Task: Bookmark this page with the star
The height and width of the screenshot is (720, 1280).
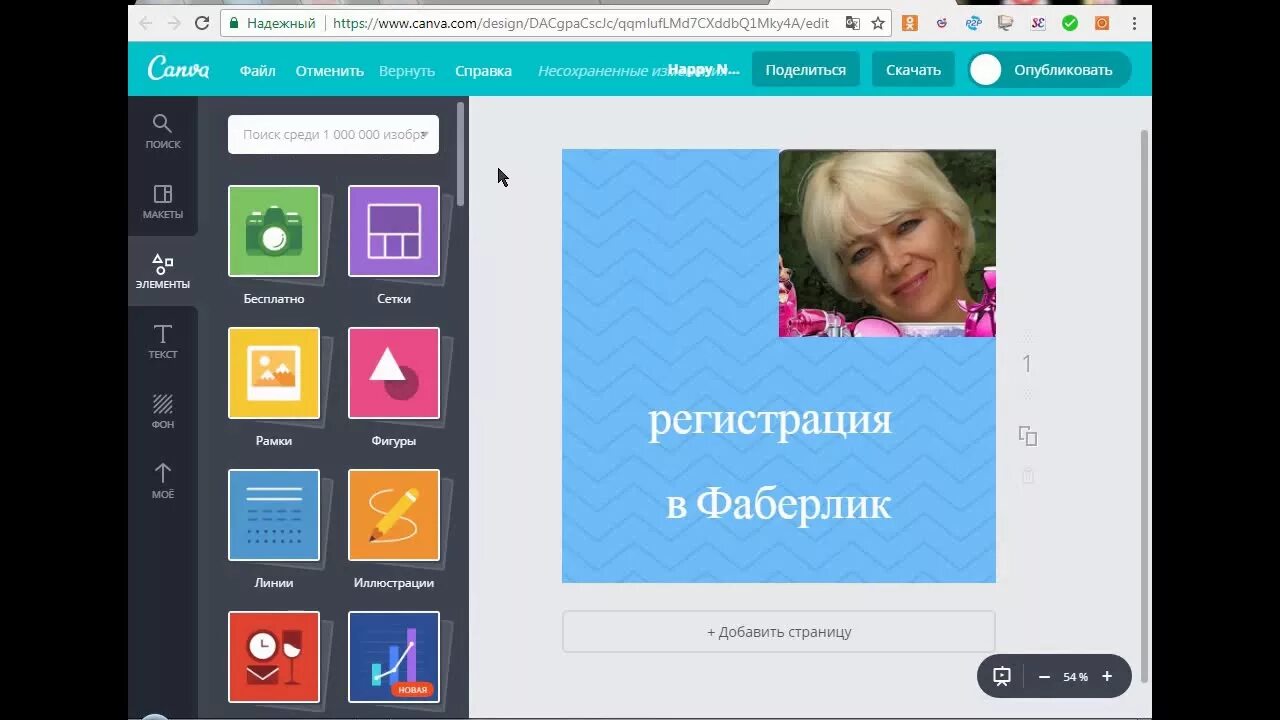Action: [878, 22]
